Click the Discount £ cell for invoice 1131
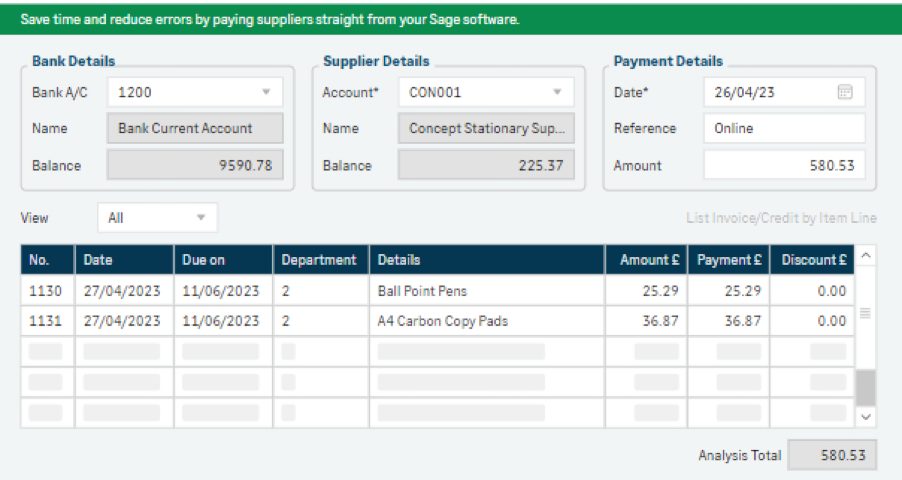Image resolution: width=902 pixels, height=480 pixels. pyautogui.click(x=812, y=321)
